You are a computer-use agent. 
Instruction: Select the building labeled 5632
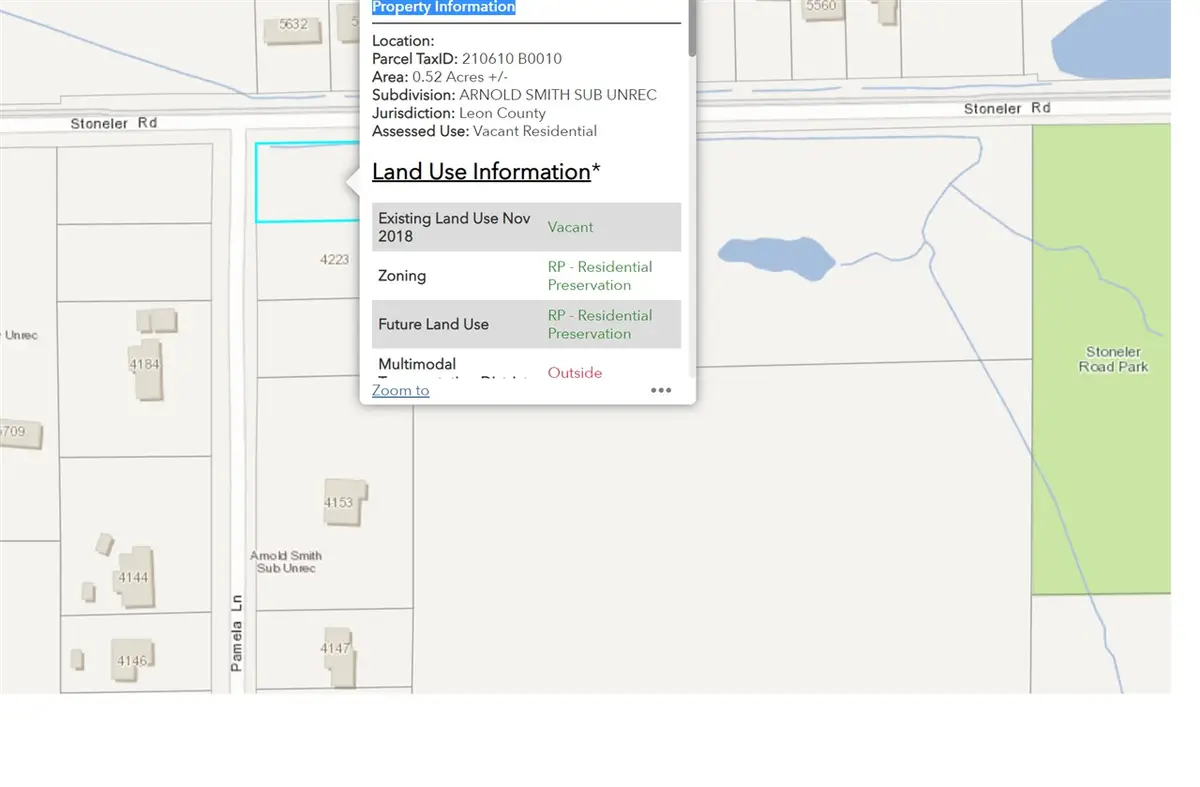(x=292, y=26)
